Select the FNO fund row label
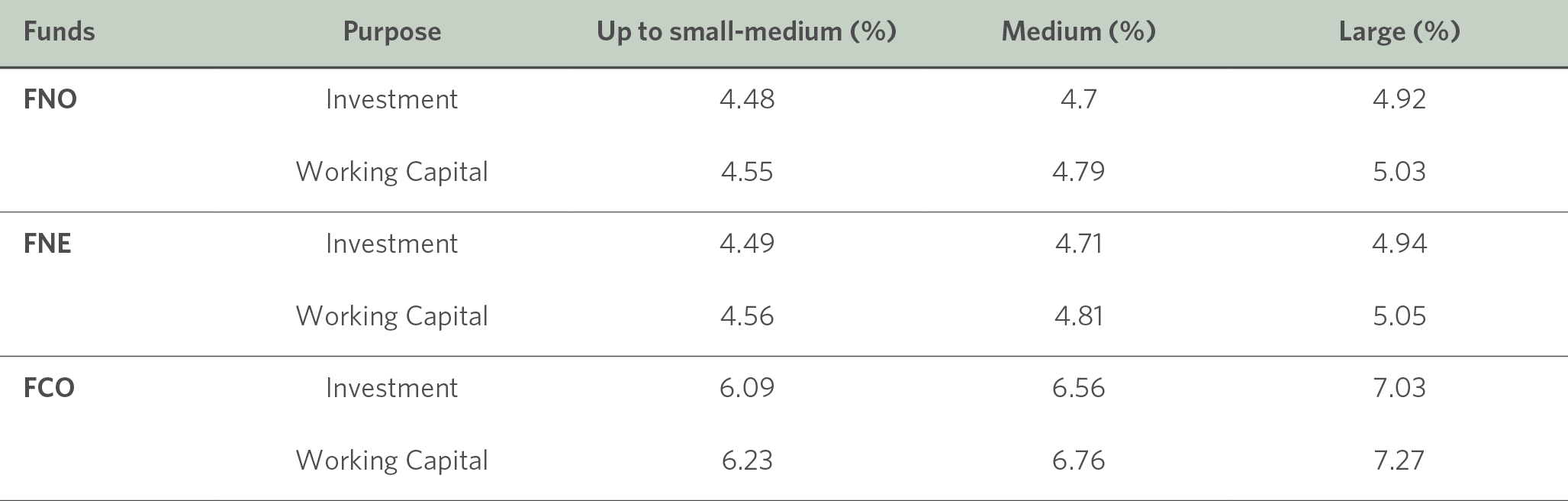 tap(50, 99)
